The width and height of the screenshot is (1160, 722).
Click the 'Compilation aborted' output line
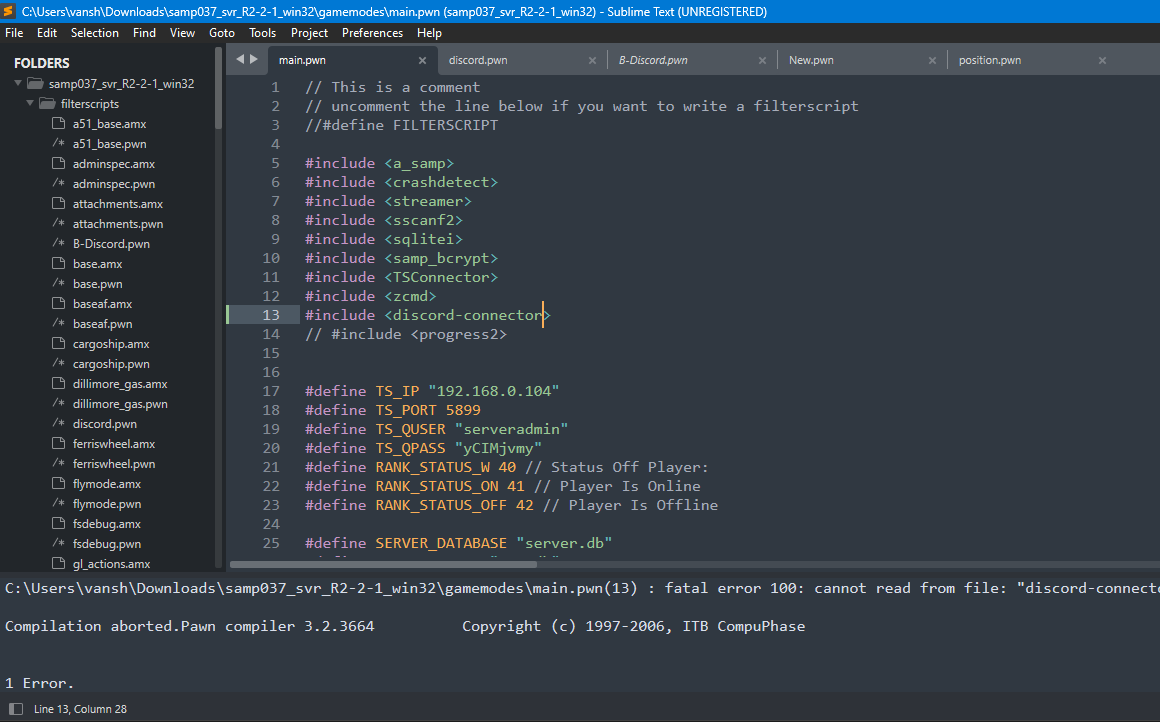(405, 626)
